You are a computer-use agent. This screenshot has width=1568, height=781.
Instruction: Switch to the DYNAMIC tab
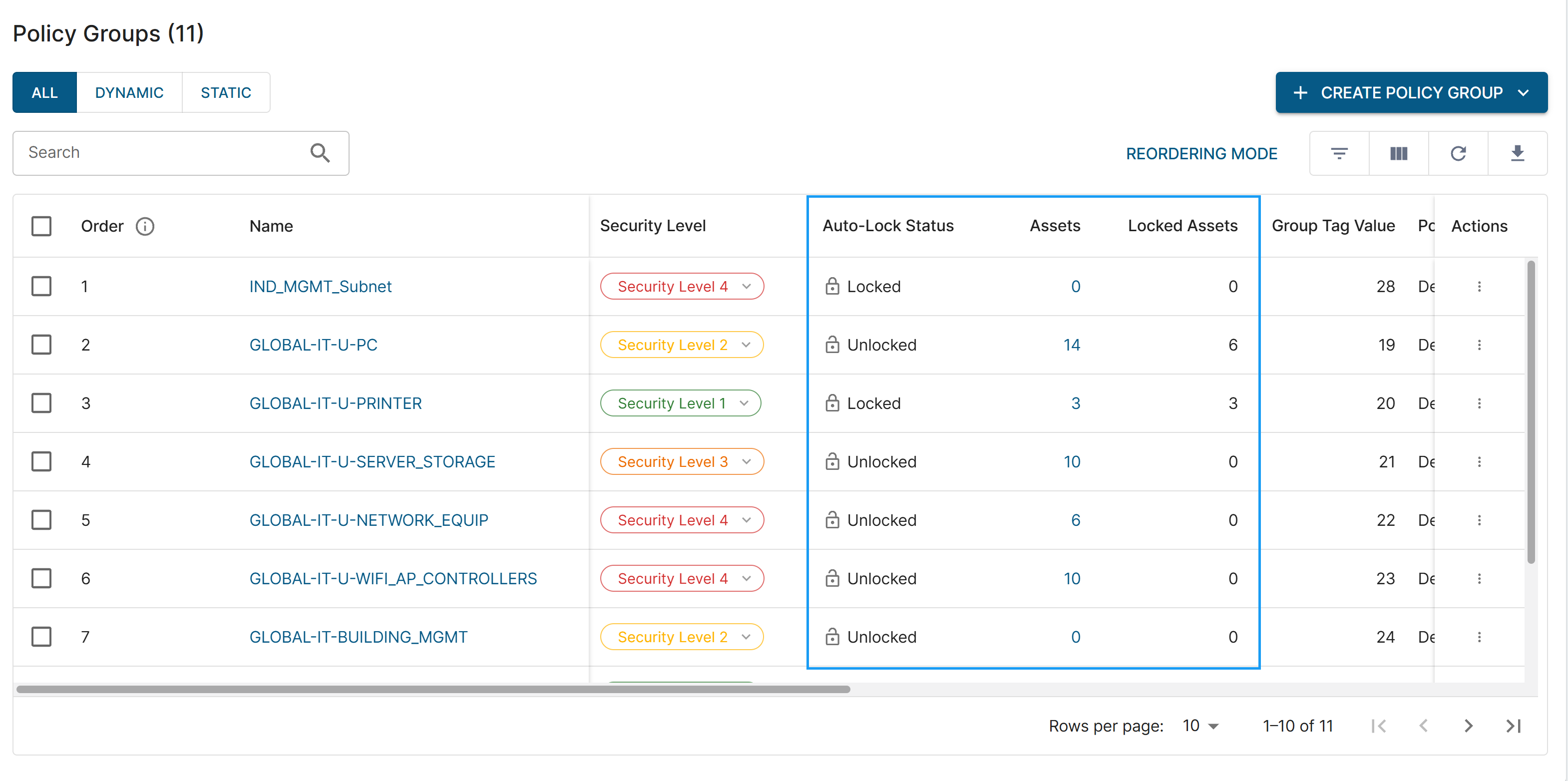[129, 92]
